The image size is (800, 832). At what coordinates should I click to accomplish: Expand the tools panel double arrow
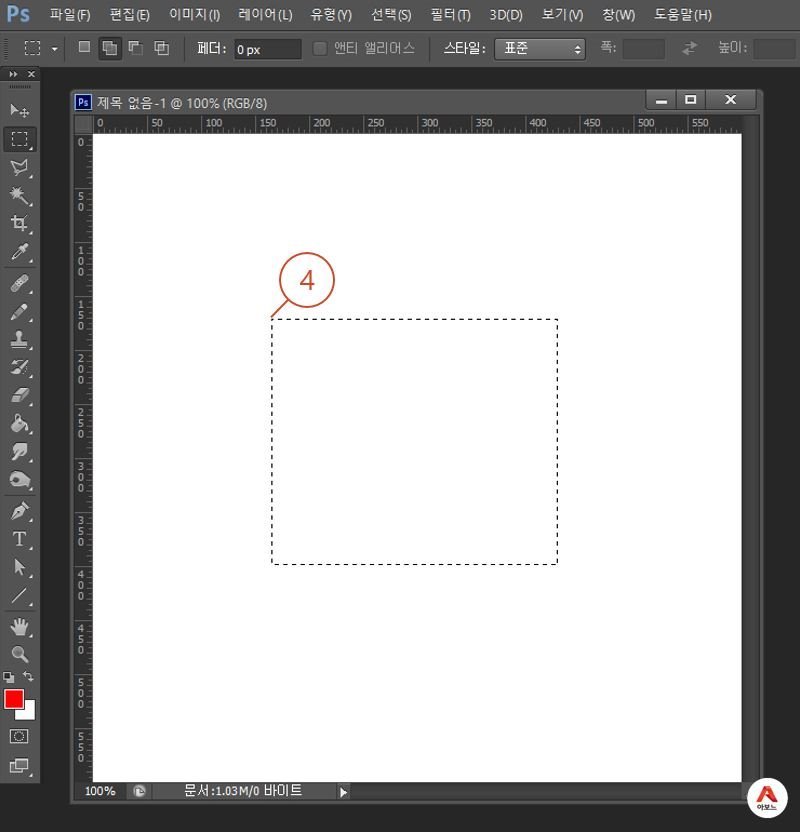click(x=13, y=74)
